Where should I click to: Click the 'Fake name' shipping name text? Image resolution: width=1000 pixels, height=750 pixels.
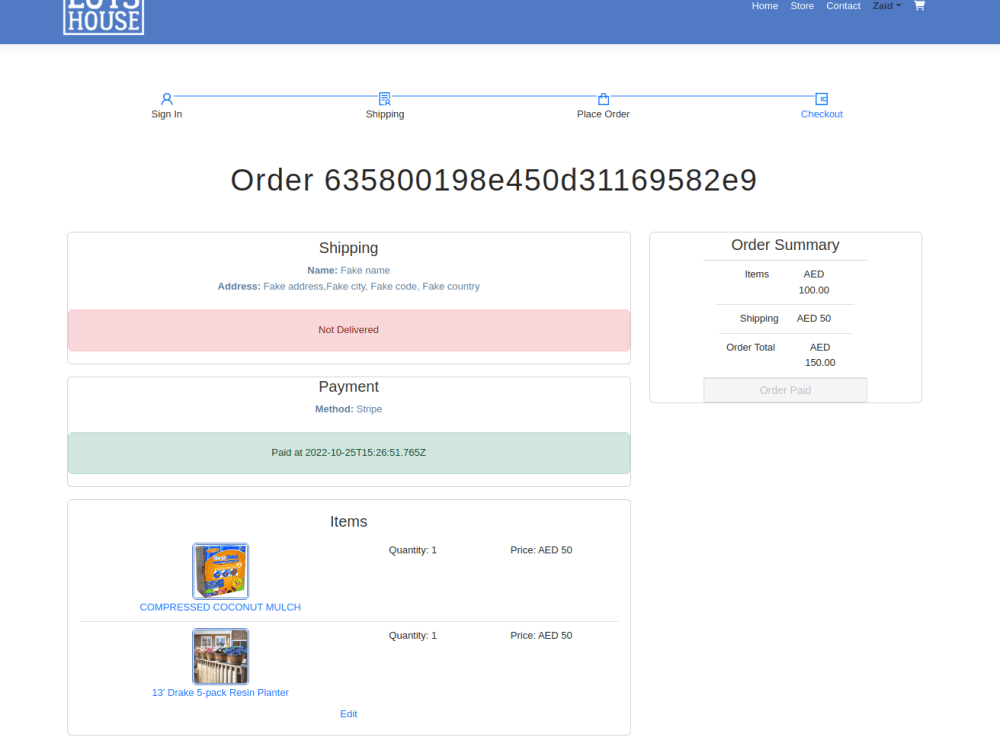click(x=365, y=270)
